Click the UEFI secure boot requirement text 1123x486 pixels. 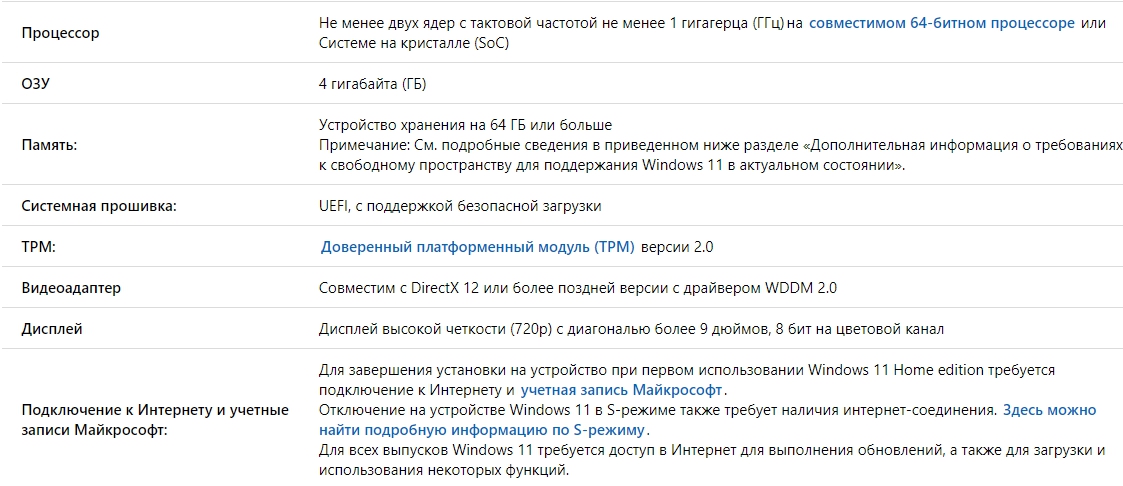[460, 206]
